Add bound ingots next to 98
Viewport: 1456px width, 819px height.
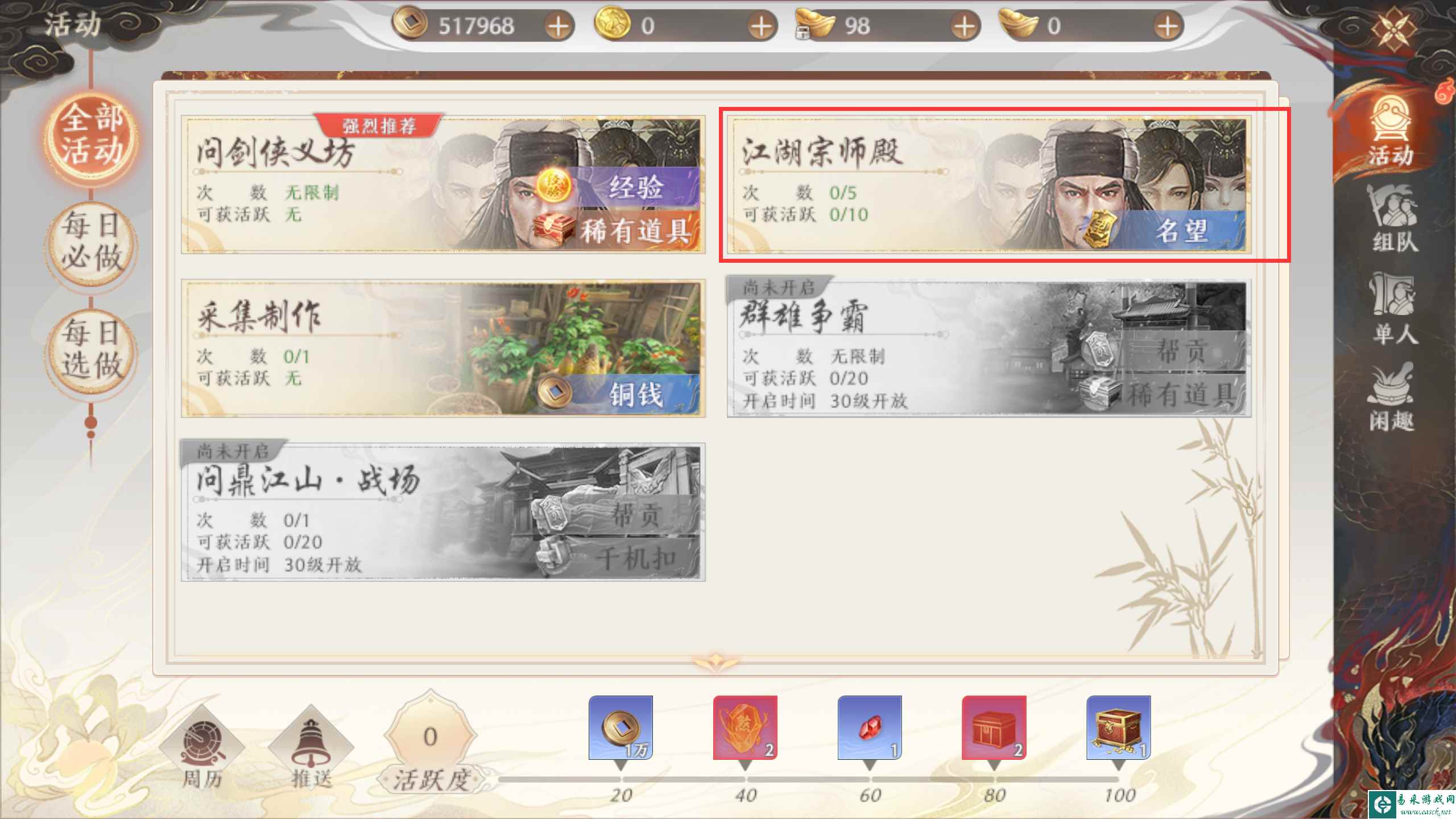click(x=964, y=26)
